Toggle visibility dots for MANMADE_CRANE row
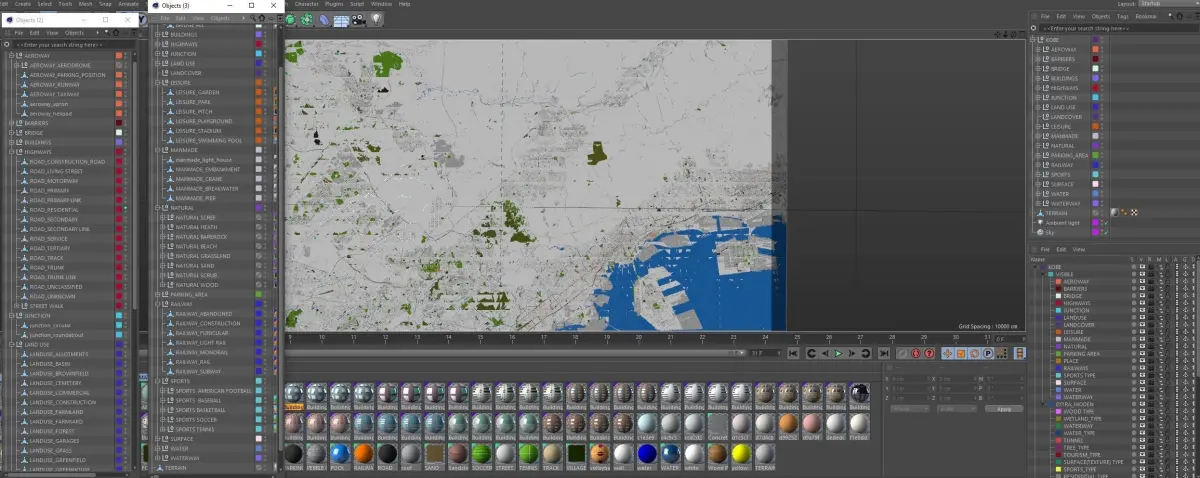This screenshot has height=478, width=1200. click(265, 179)
